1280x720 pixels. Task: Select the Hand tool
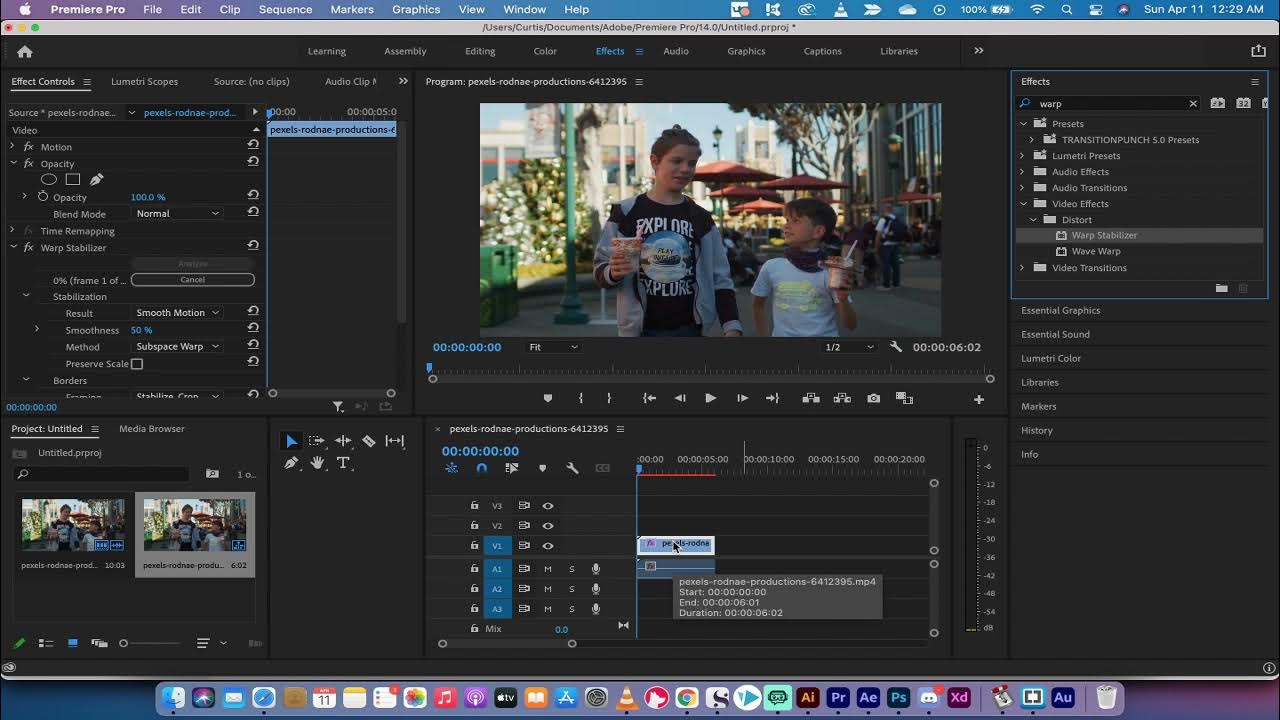(x=317, y=463)
